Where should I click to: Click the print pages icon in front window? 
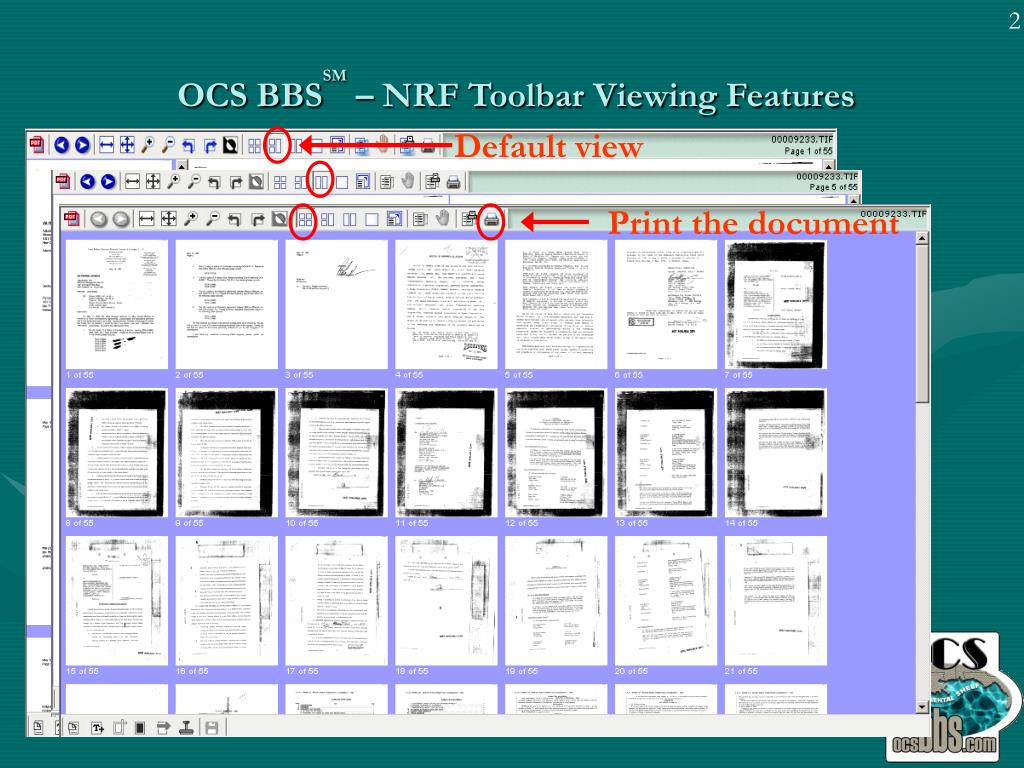[x=468, y=219]
